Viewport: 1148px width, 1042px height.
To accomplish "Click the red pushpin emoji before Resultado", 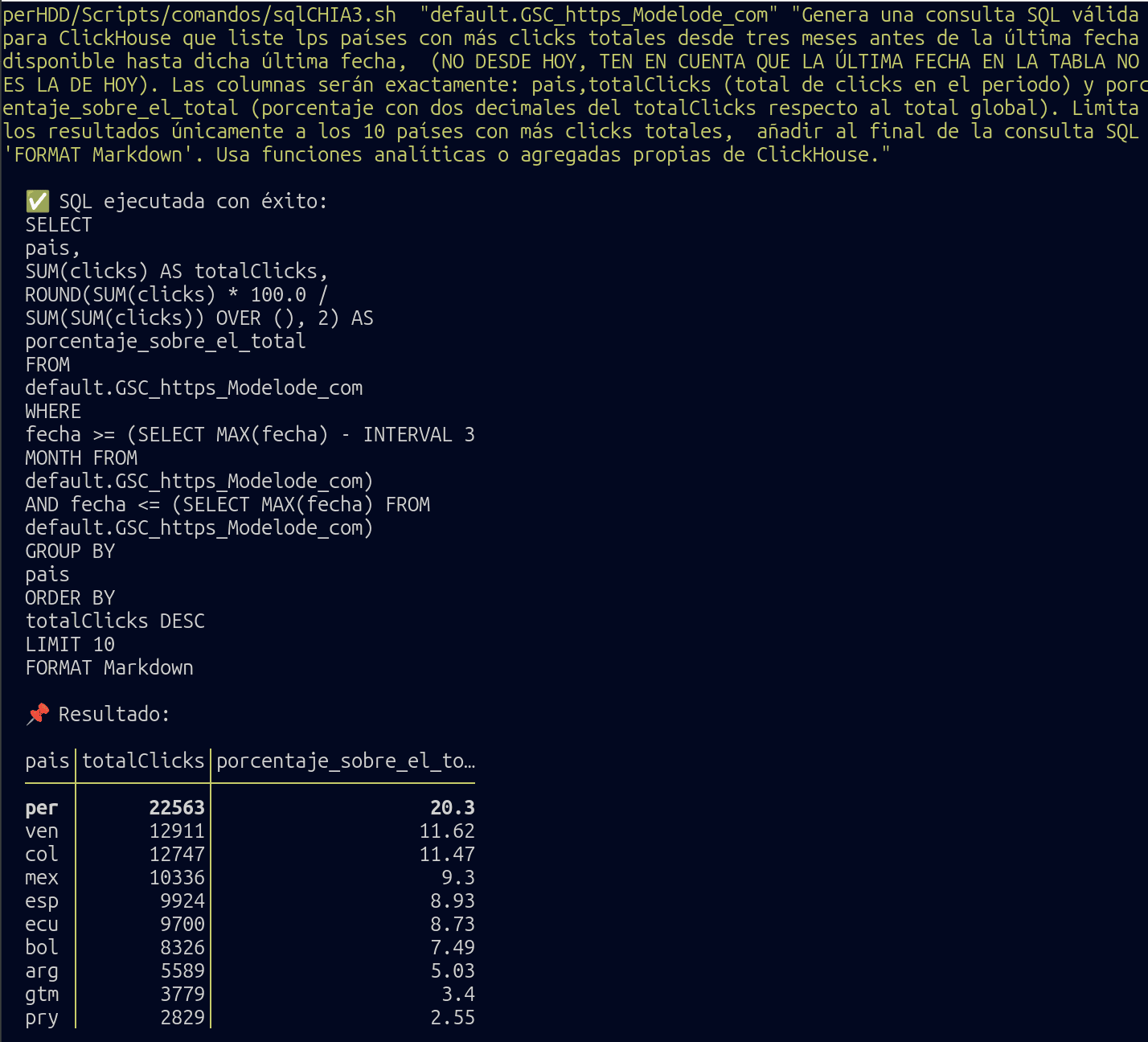I will tap(38, 714).
